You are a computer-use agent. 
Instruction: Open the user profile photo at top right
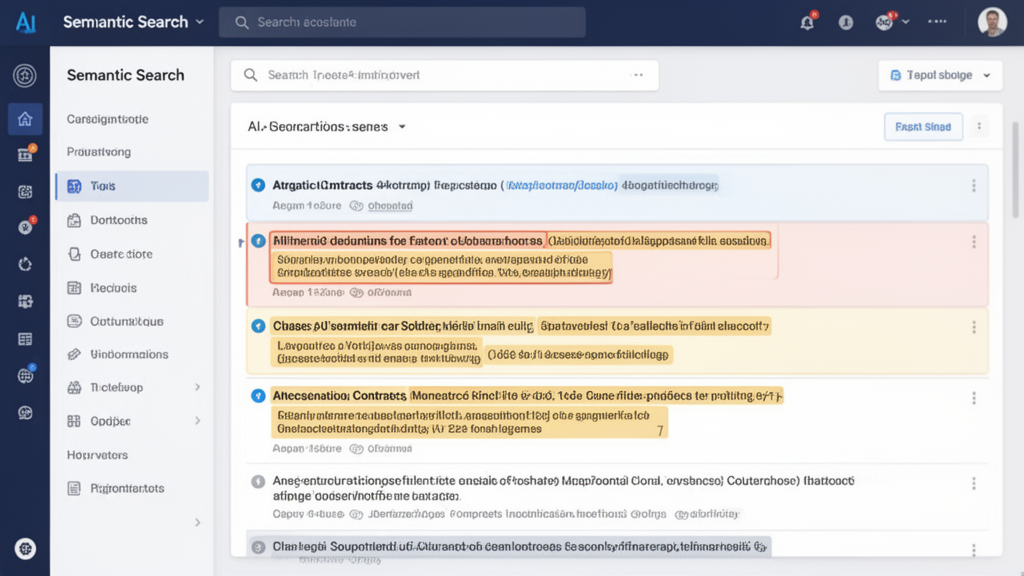point(992,22)
